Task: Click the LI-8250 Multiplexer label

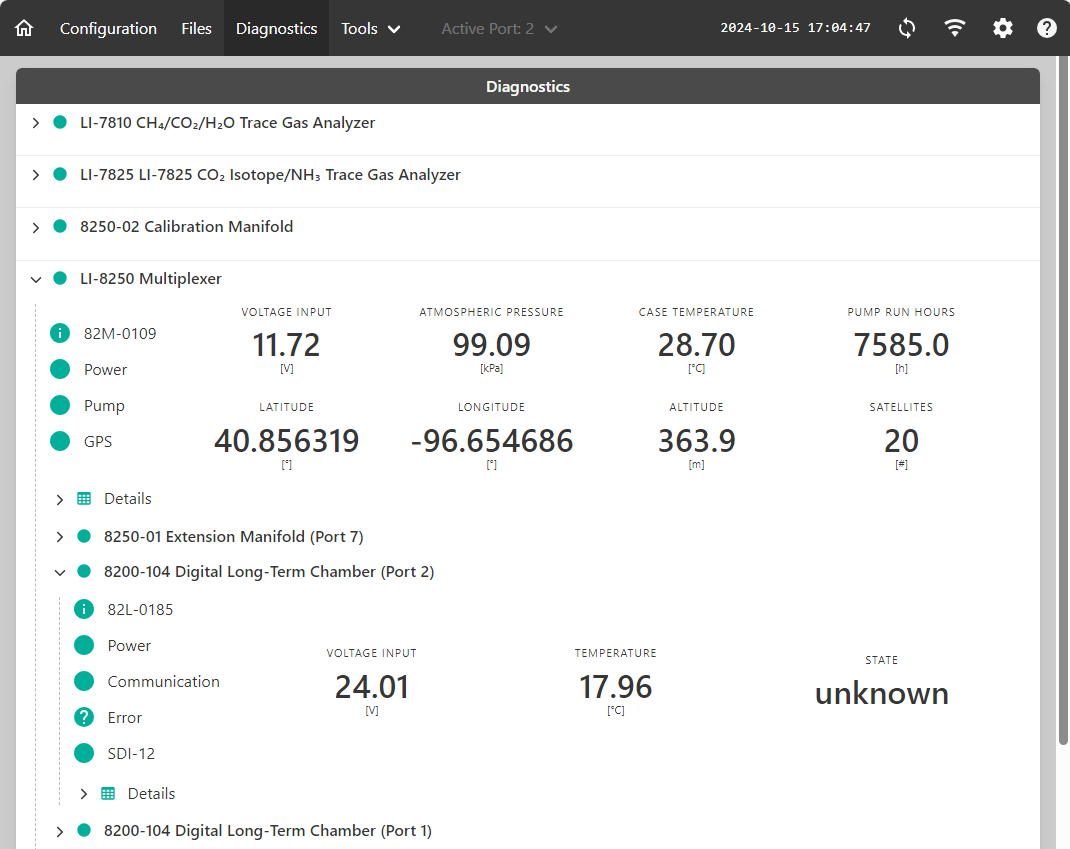Action: coord(151,278)
